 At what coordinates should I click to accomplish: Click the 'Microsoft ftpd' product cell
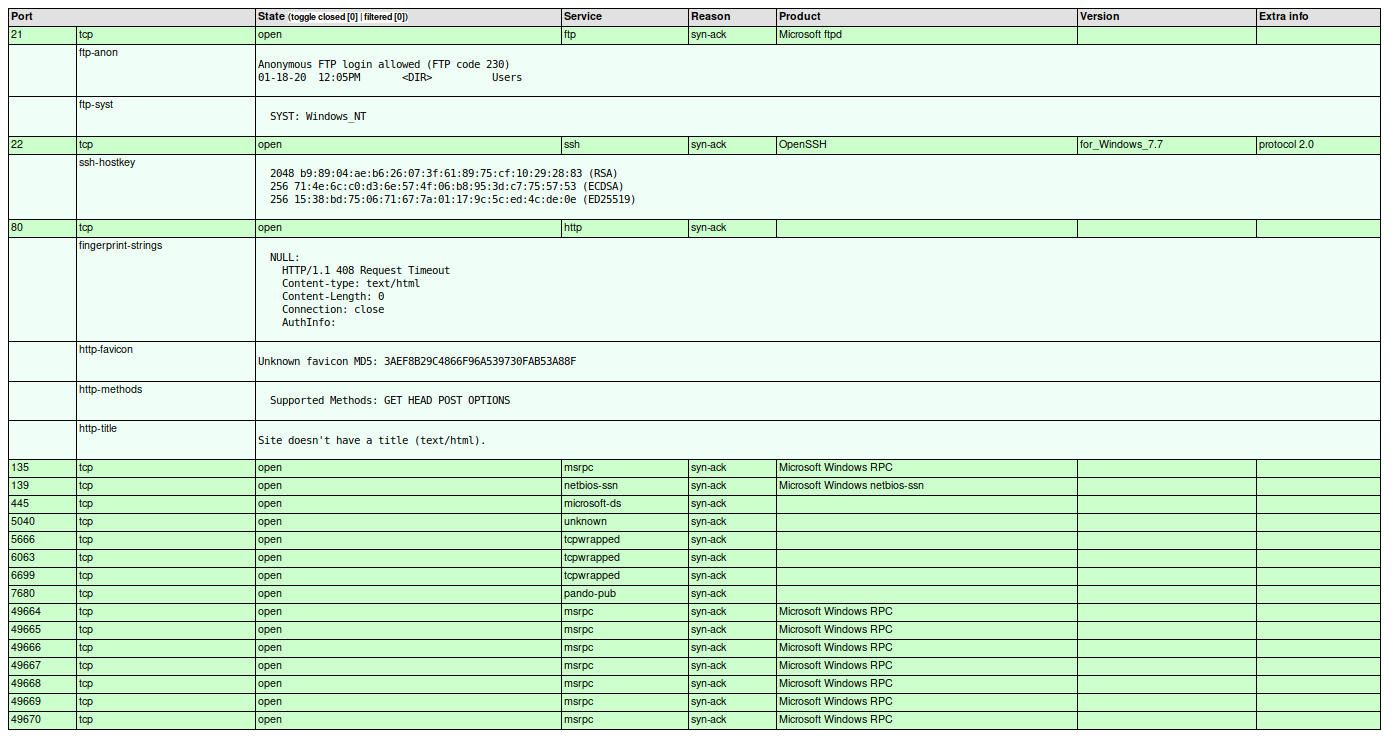(927, 35)
